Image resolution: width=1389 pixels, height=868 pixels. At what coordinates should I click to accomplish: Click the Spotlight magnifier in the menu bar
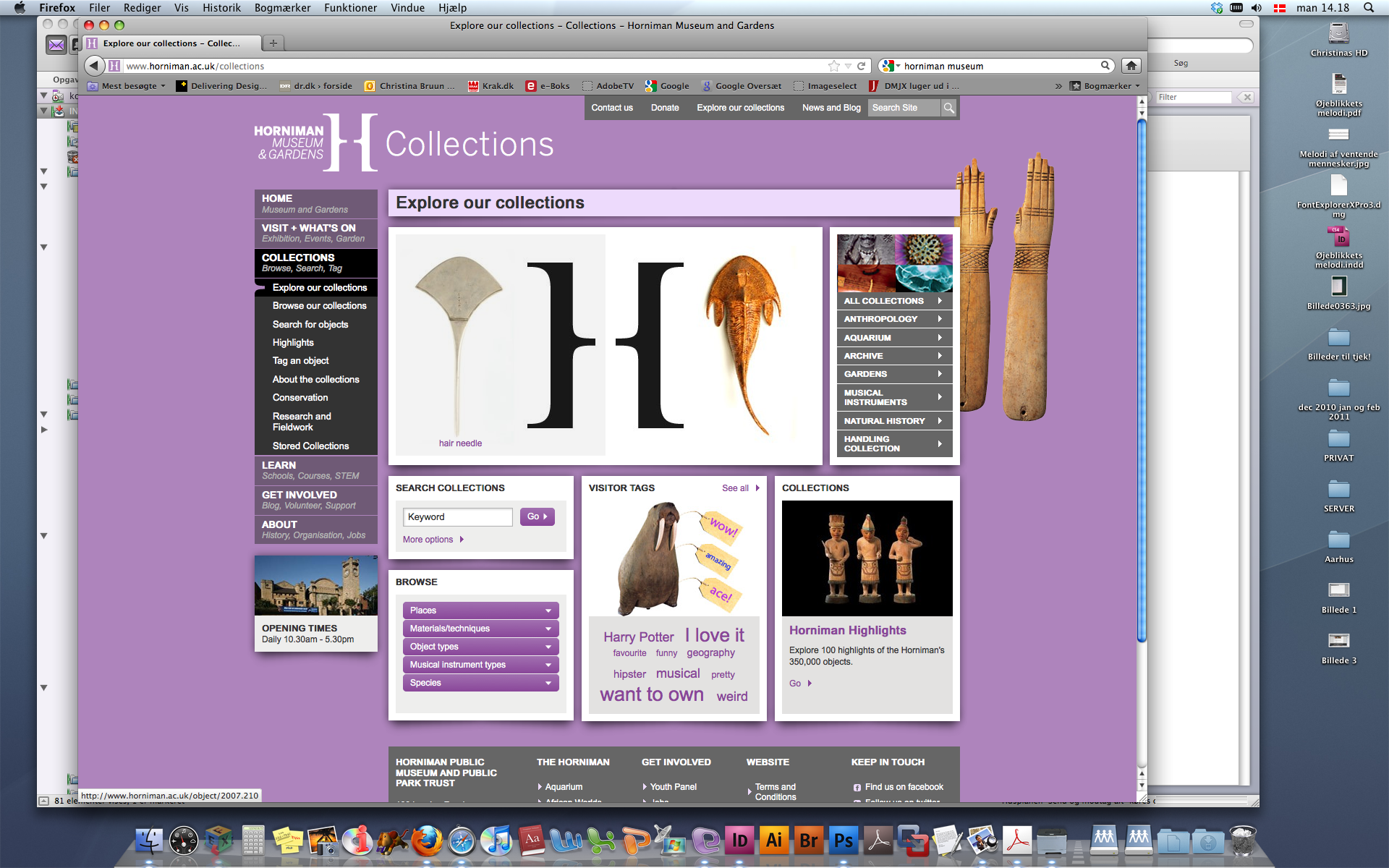point(1369,7)
